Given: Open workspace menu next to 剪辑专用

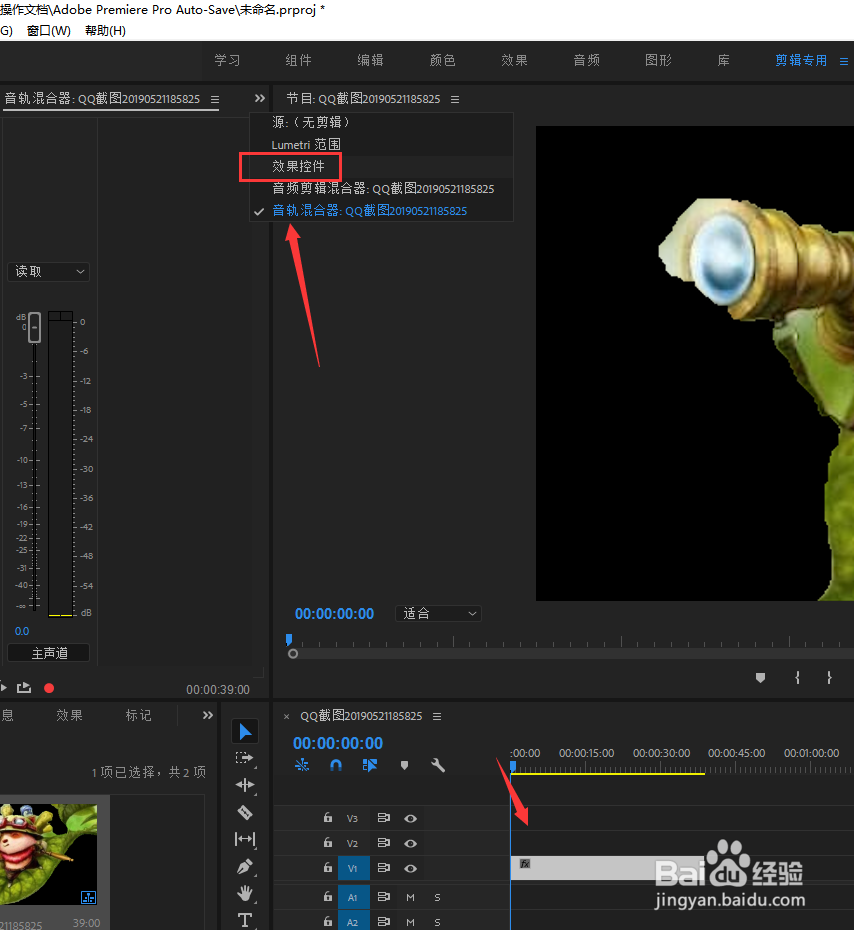Looking at the screenshot, I should pyautogui.click(x=843, y=61).
